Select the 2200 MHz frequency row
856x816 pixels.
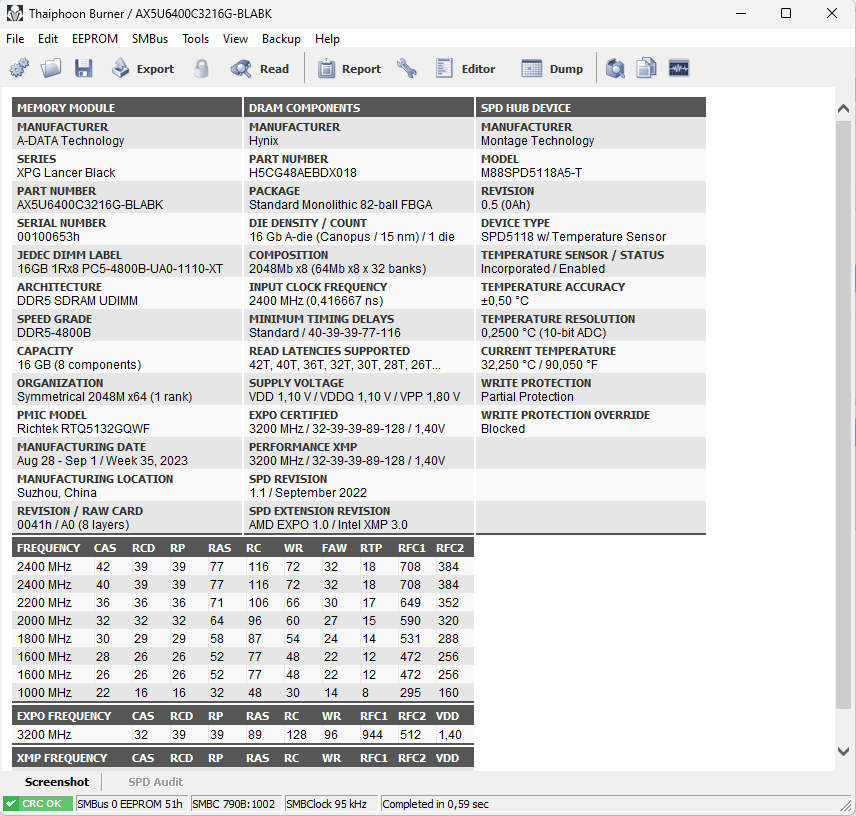pos(242,603)
